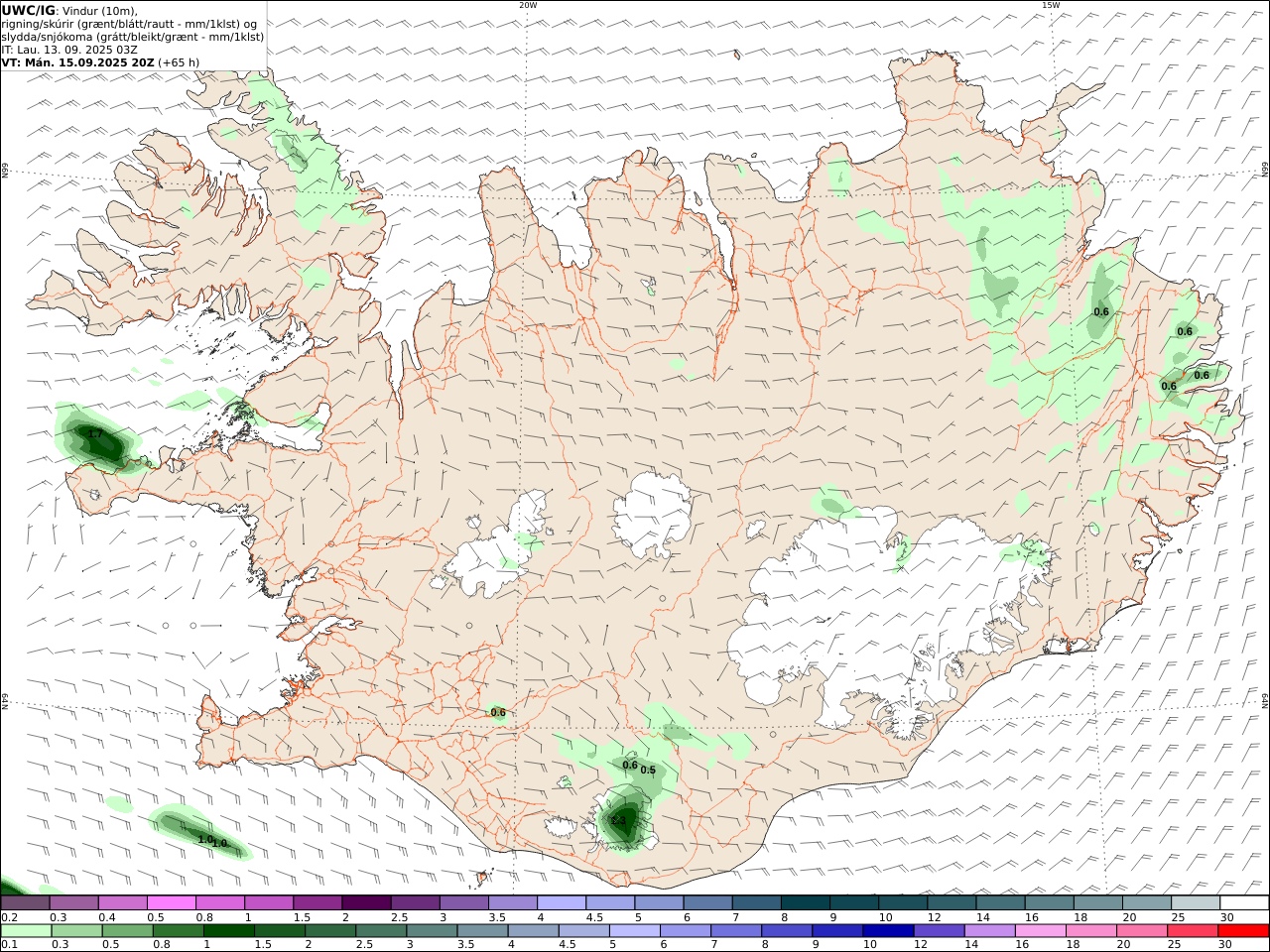Click 'slydda/snjókoma' legend description line
1270x952 pixels.
(133, 36)
